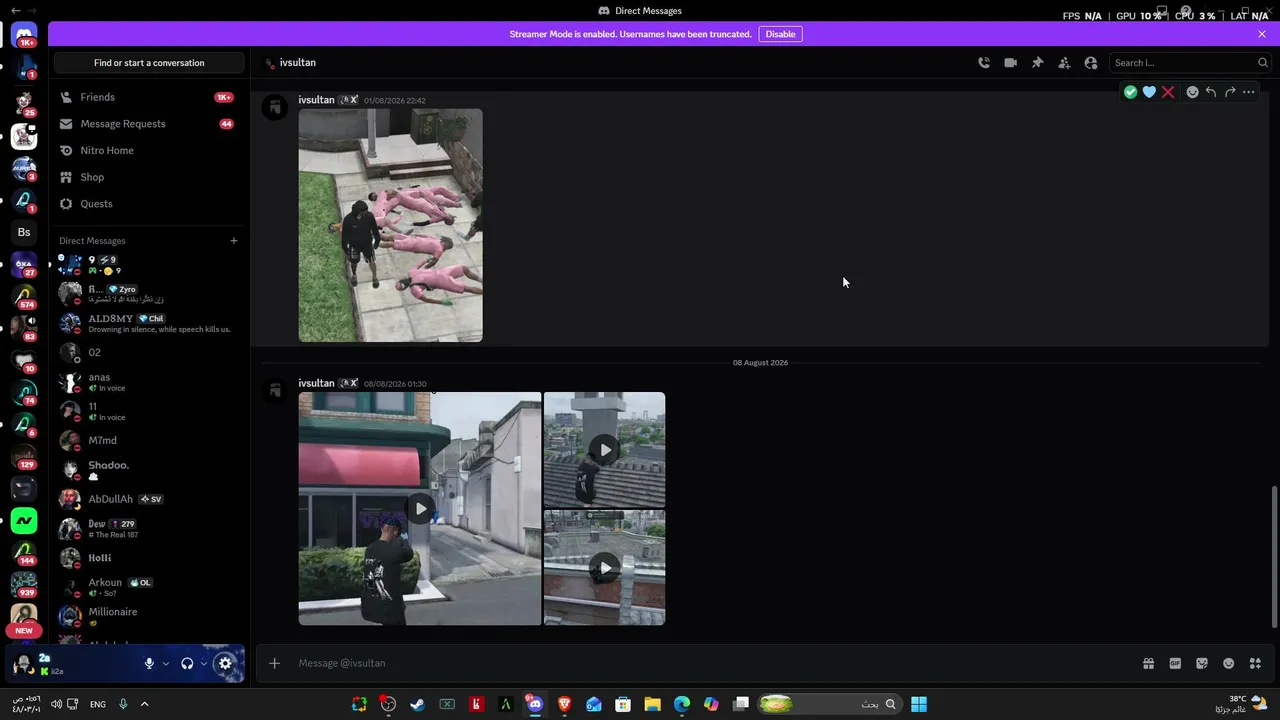1280x720 pixels.
Task: Open Find or start a conversation
Action: (x=149, y=63)
